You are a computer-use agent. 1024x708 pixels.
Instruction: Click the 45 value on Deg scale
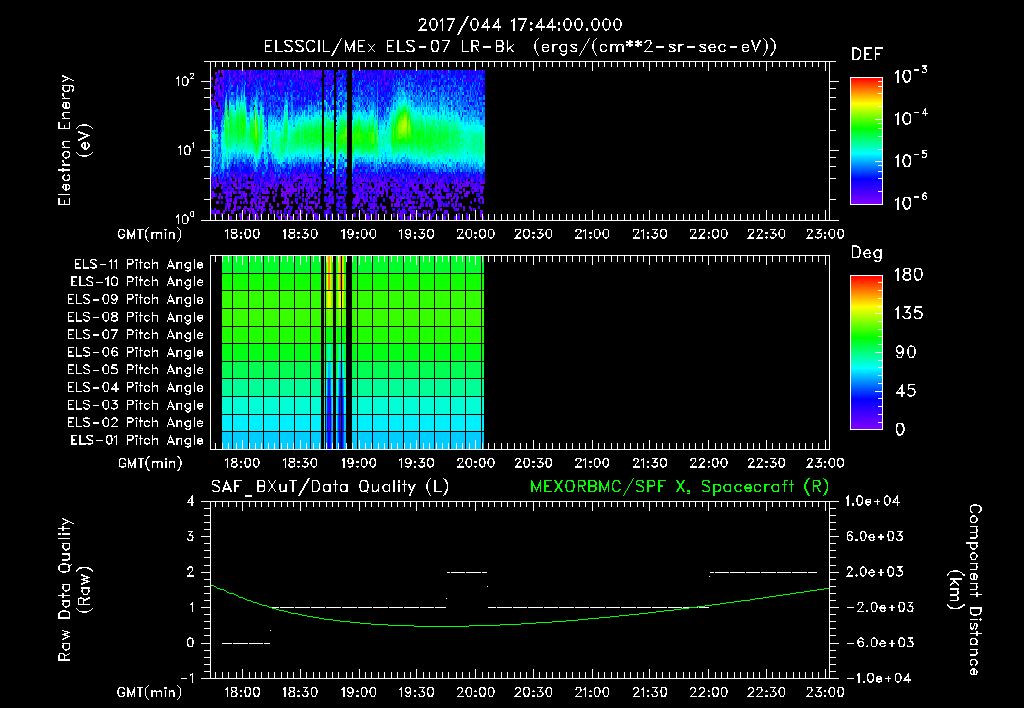coord(906,391)
